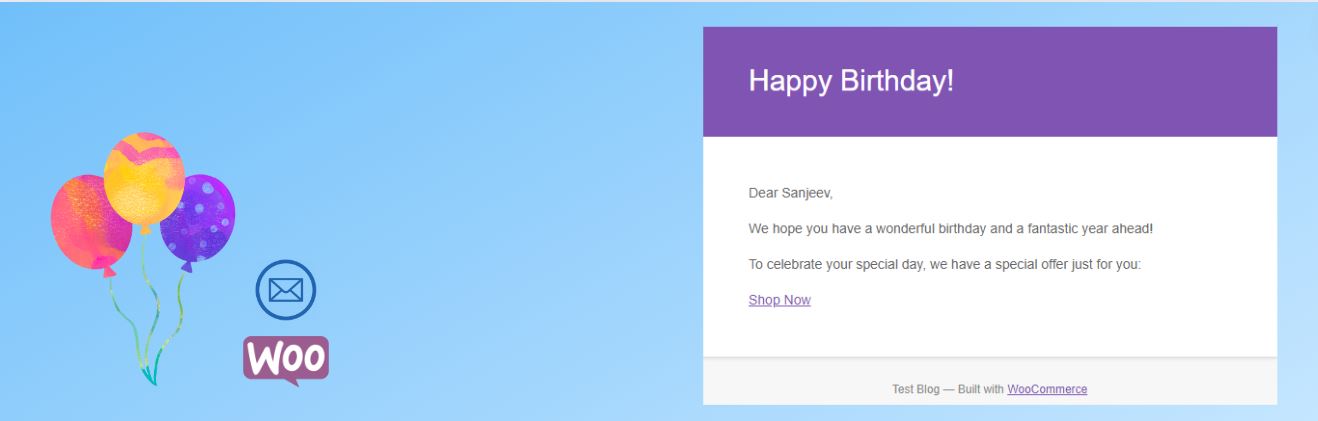Open the Shop Now link

point(779,300)
